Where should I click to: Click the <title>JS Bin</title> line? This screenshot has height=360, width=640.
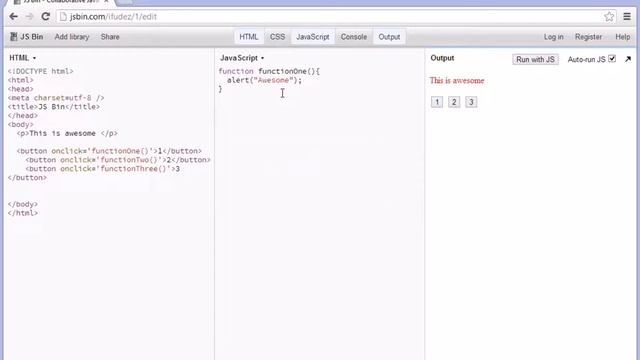tap(53, 107)
